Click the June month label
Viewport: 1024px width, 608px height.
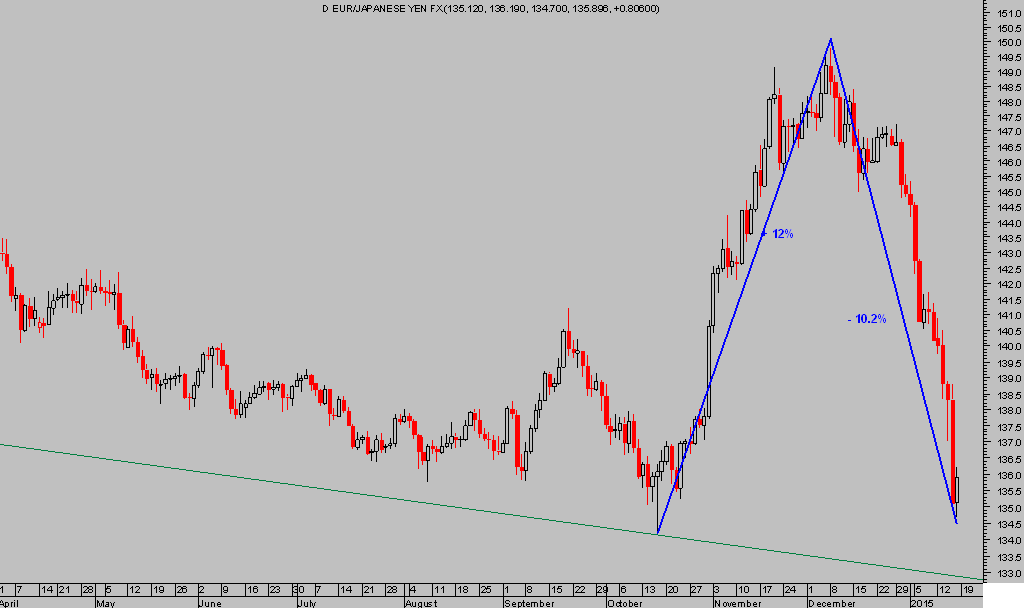point(207,603)
